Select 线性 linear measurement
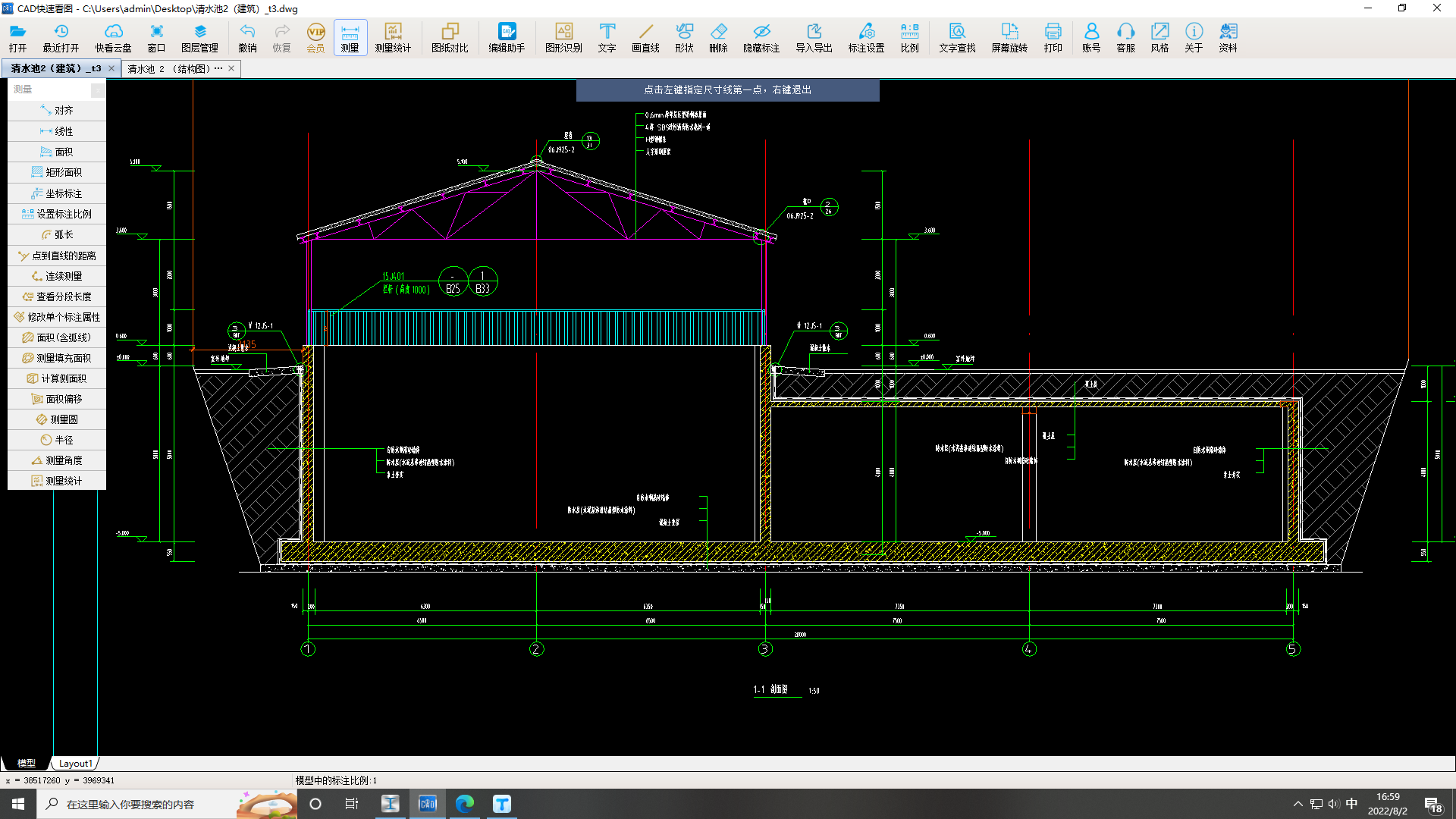This screenshot has height=819, width=1456. (x=57, y=131)
